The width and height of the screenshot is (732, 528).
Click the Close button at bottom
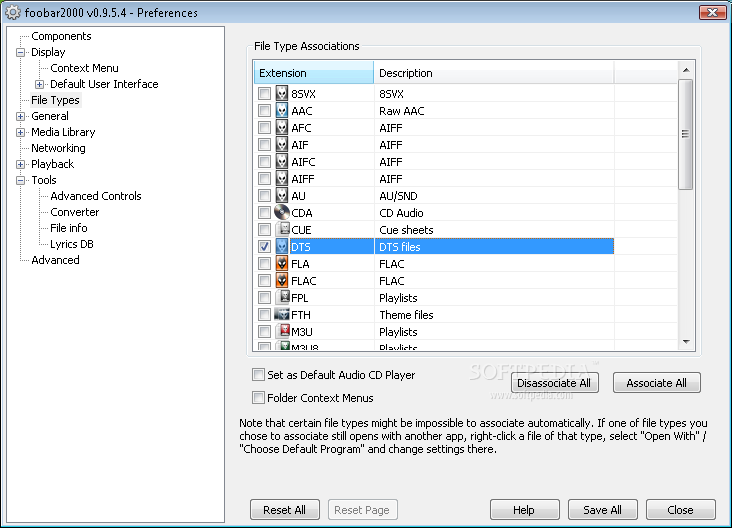click(x=680, y=510)
